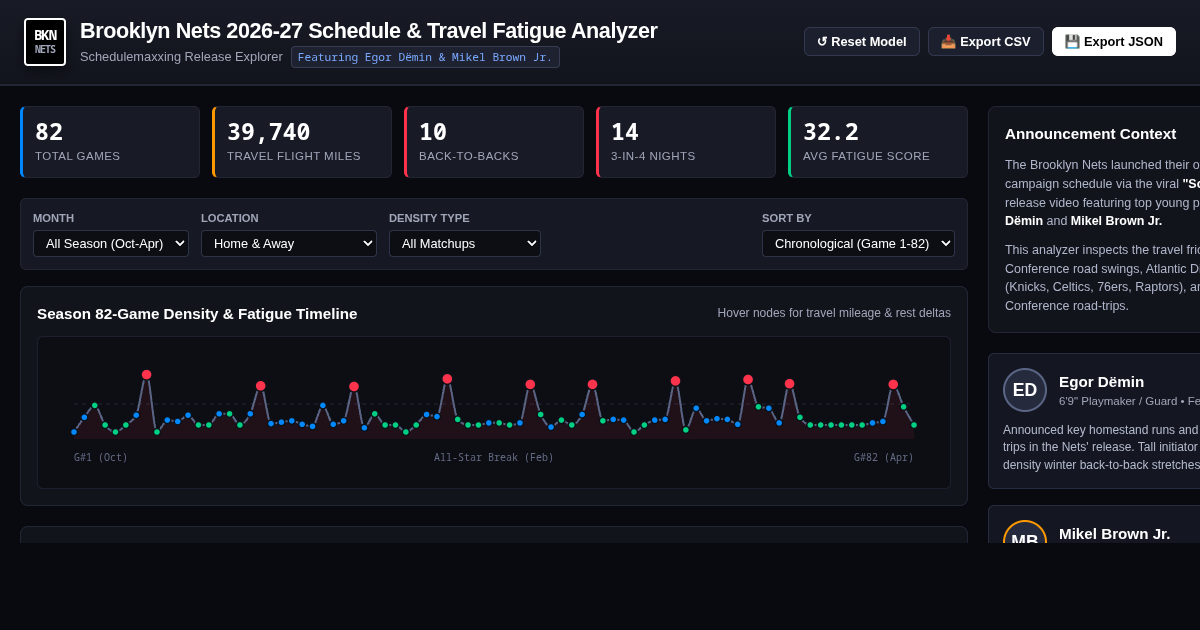Click the final green node at G#82
Image resolution: width=1200 pixels, height=630 pixels.
[914, 425]
